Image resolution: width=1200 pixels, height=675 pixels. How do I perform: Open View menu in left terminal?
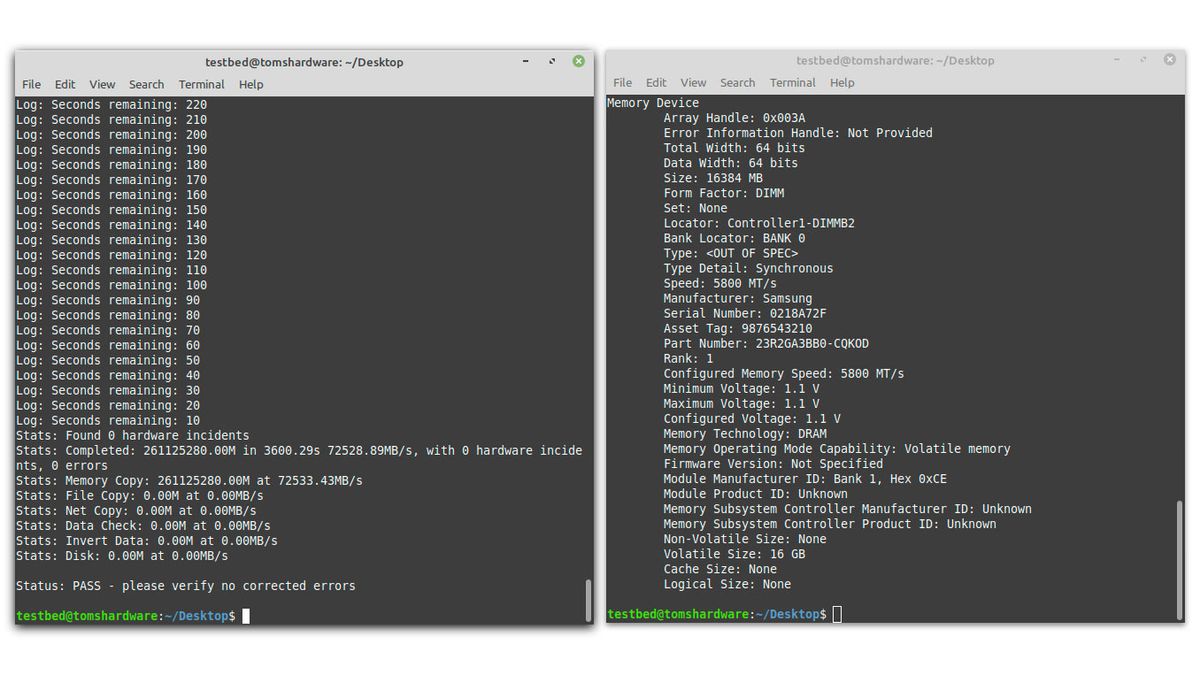tap(102, 84)
